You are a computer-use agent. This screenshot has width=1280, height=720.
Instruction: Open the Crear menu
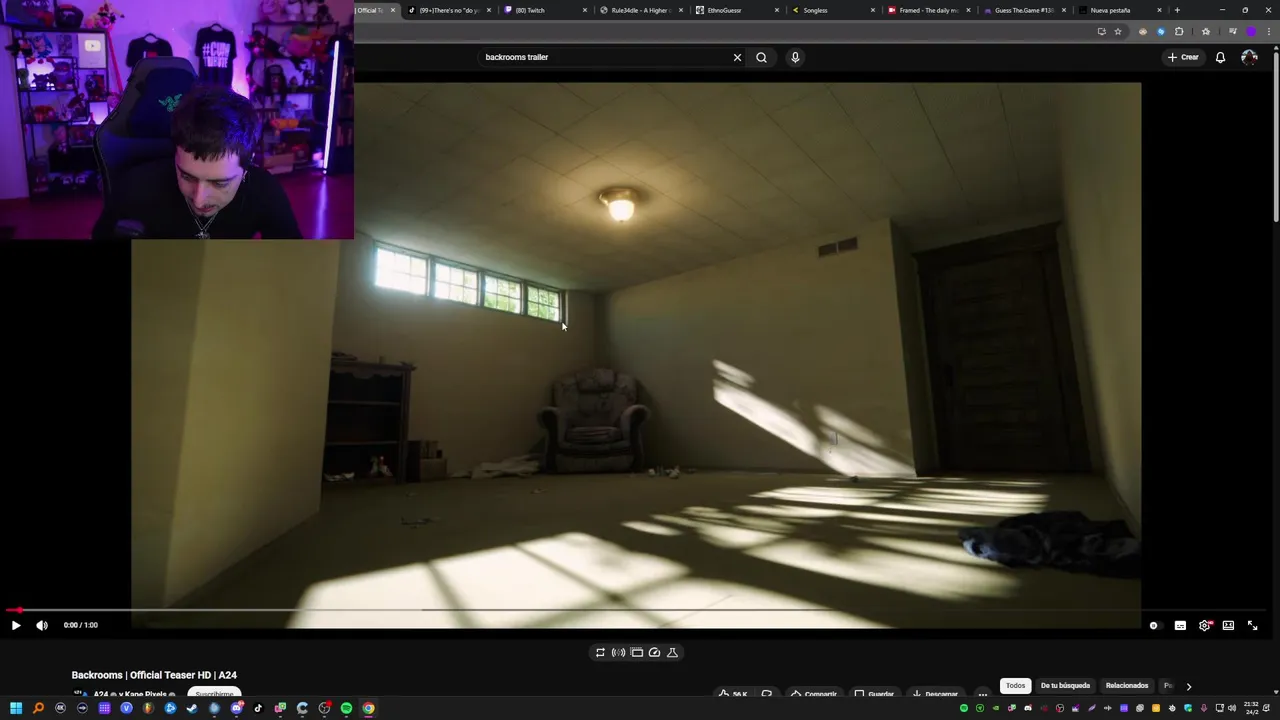tap(1183, 57)
